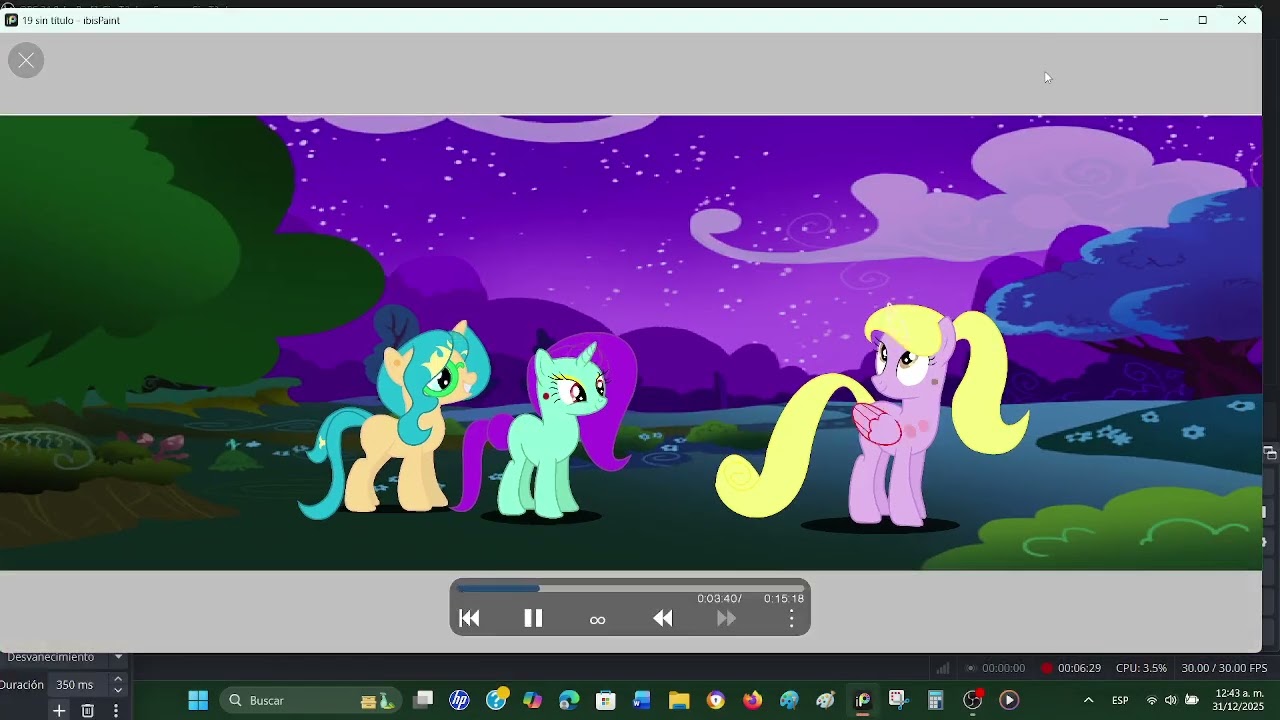Image resolution: width=1280 pixels, height=720 pixels.
Task: Close the ibisPaint animation preview with the X
Action: (26, 61)
